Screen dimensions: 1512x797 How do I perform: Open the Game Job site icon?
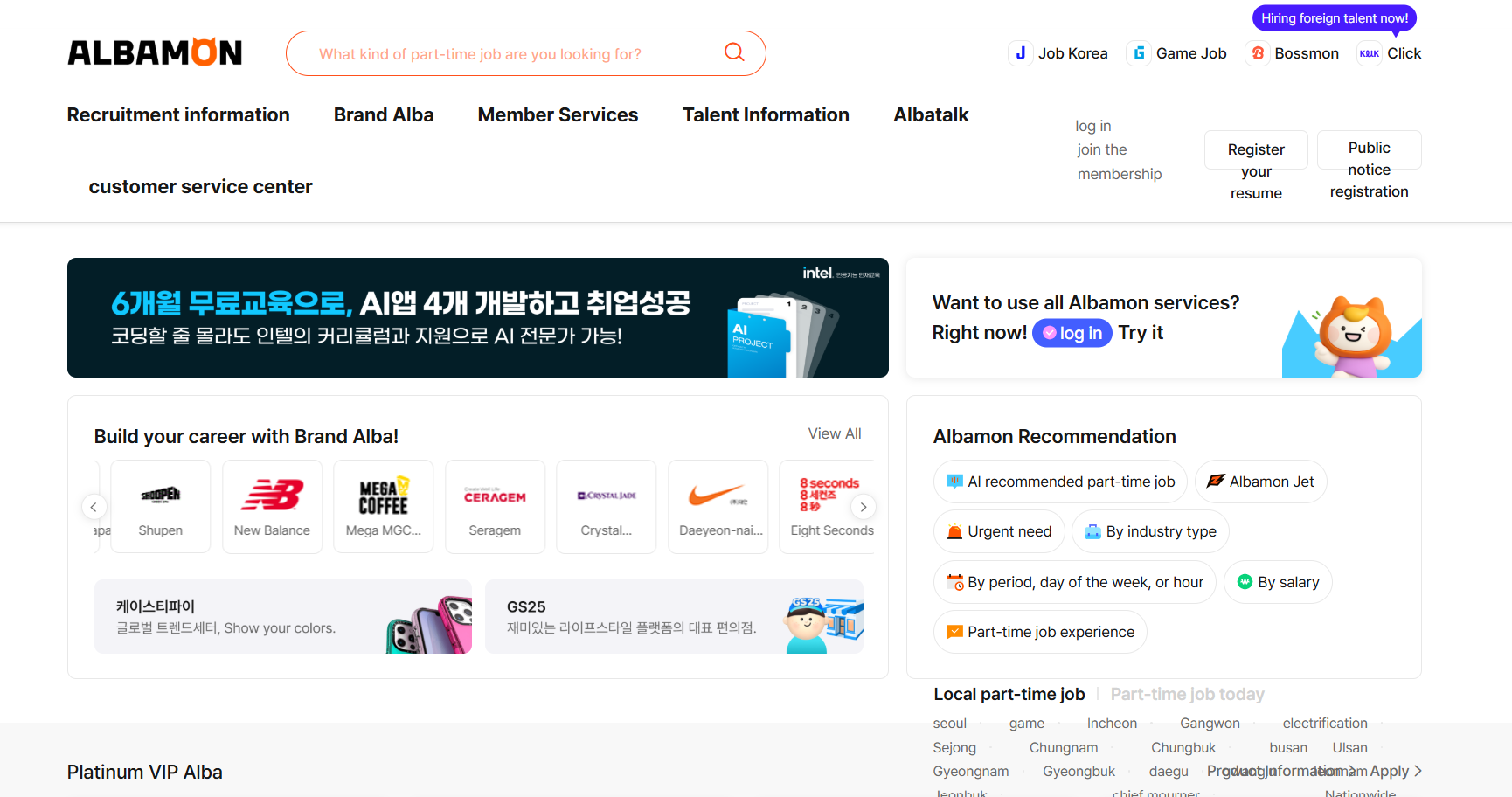1138,53
